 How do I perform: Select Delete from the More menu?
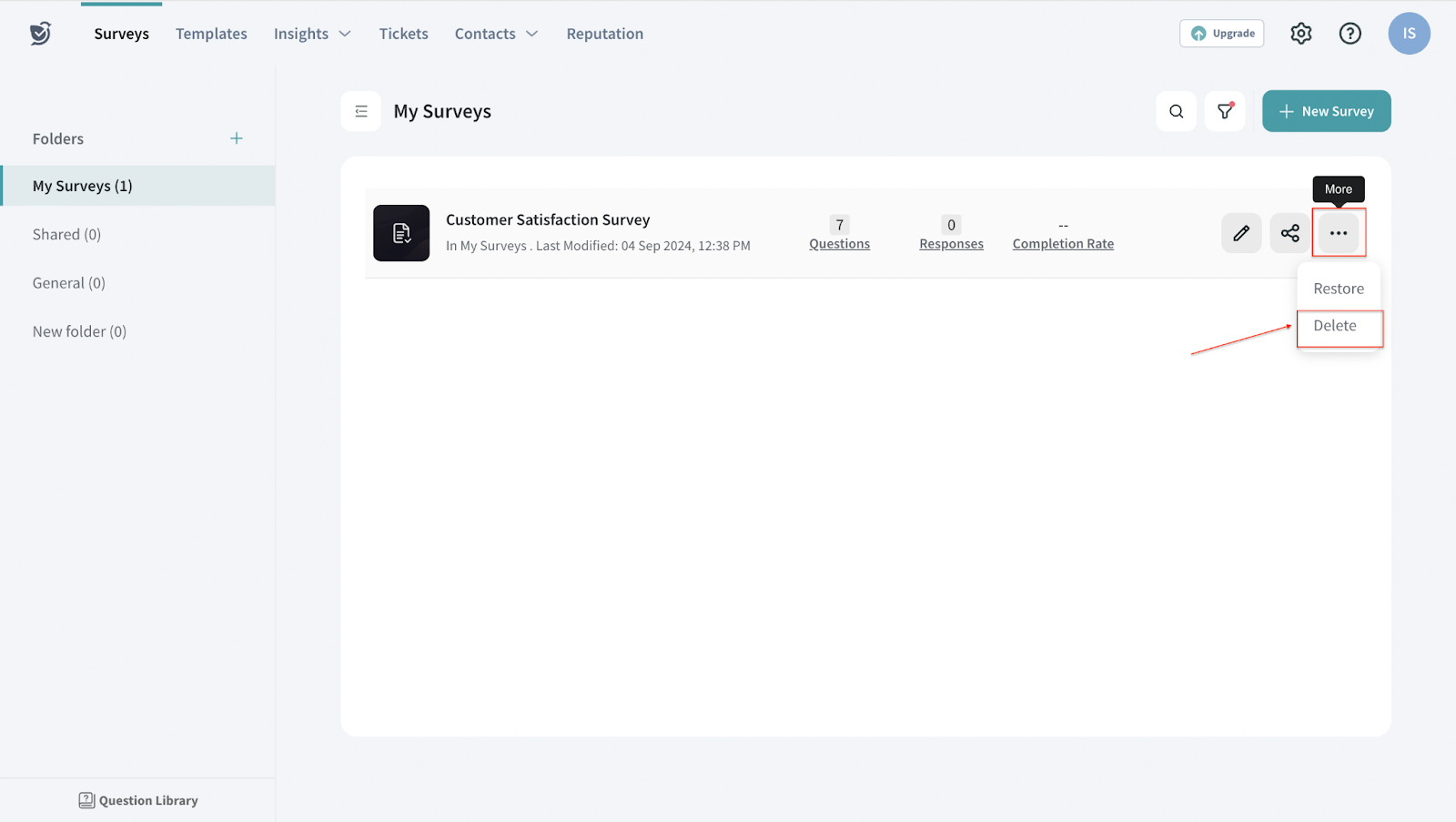pos(1335,326)
